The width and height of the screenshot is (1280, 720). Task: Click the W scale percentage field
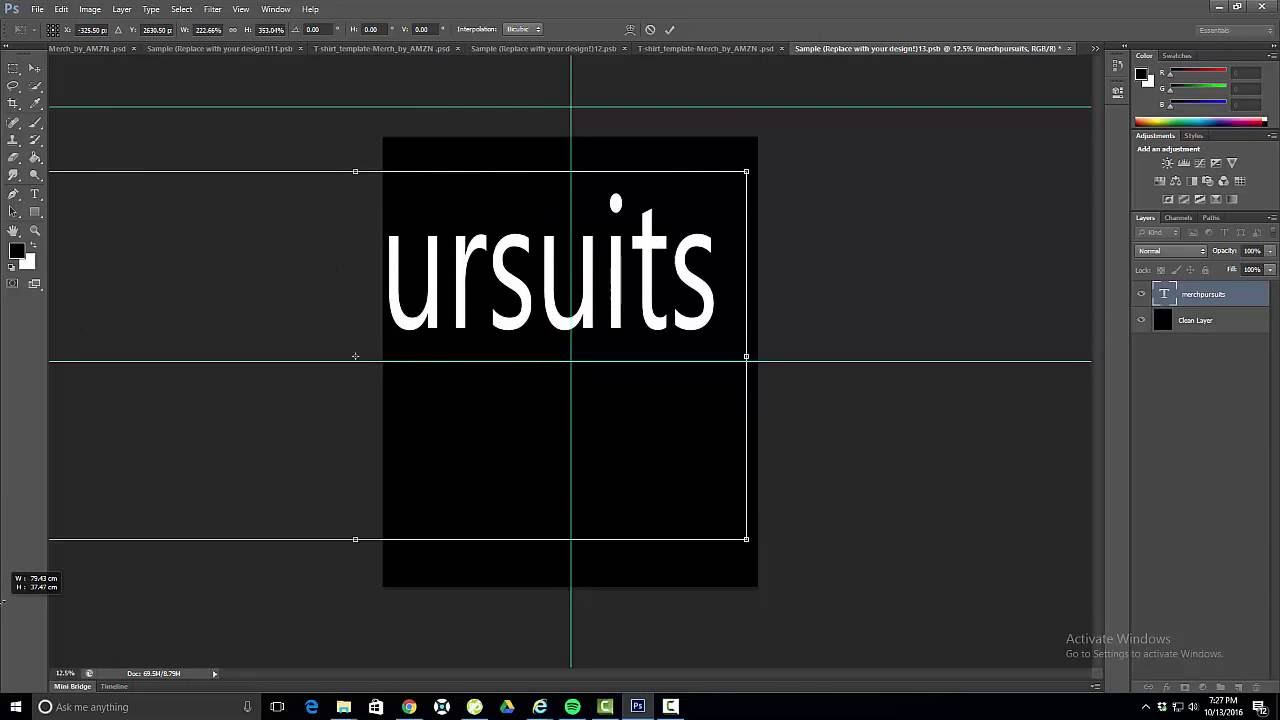click(x=209, y=30)
